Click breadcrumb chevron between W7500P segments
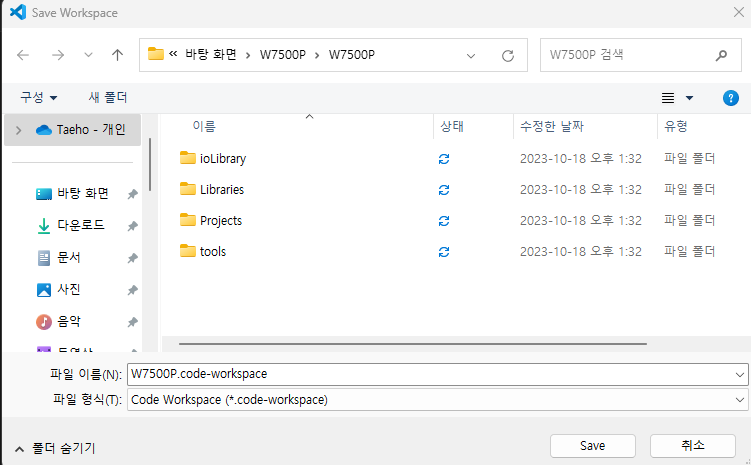 pos(317,56)
